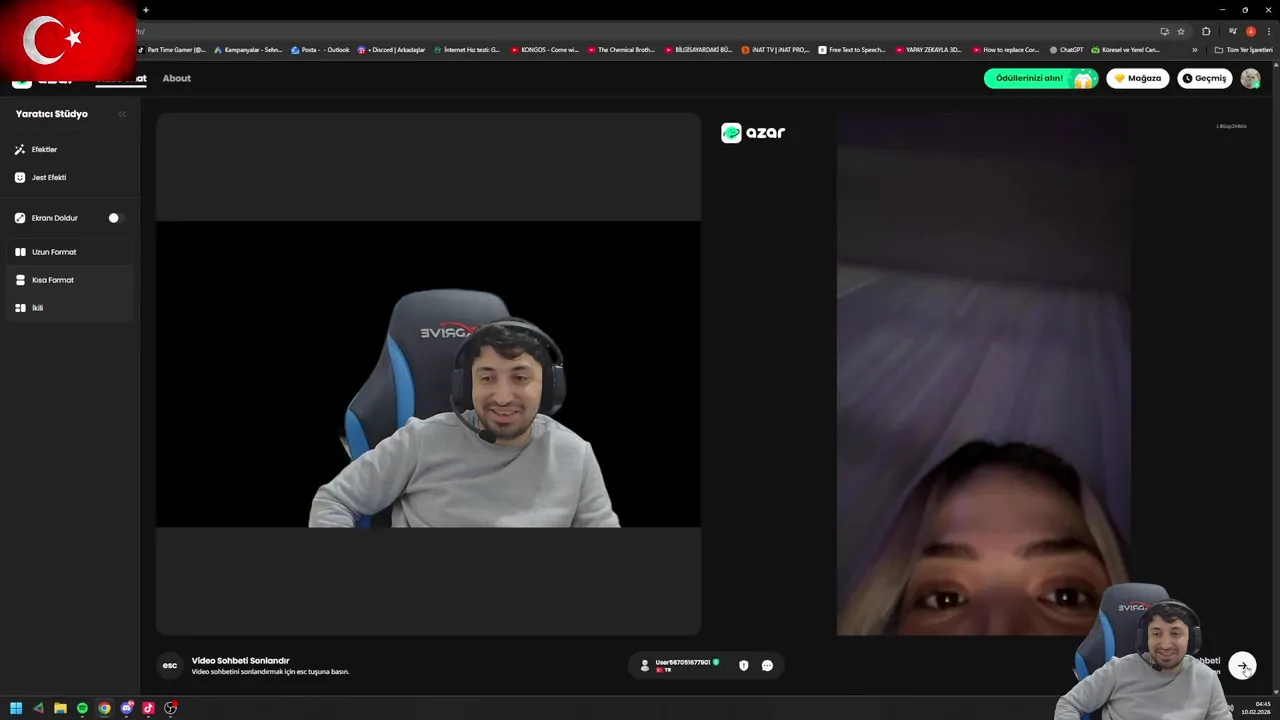Screen dimensions: 1280x720
Task: Select the Uzun Format layout
Action: (69, 252)
